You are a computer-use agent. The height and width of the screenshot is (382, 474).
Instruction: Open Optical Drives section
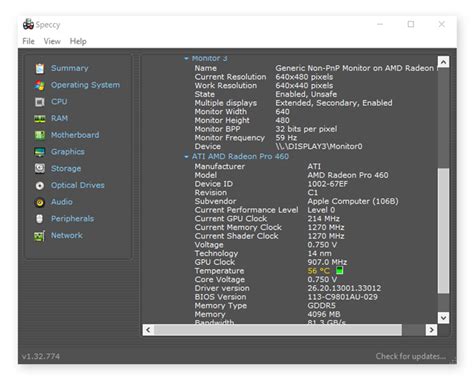coord(78,185)
